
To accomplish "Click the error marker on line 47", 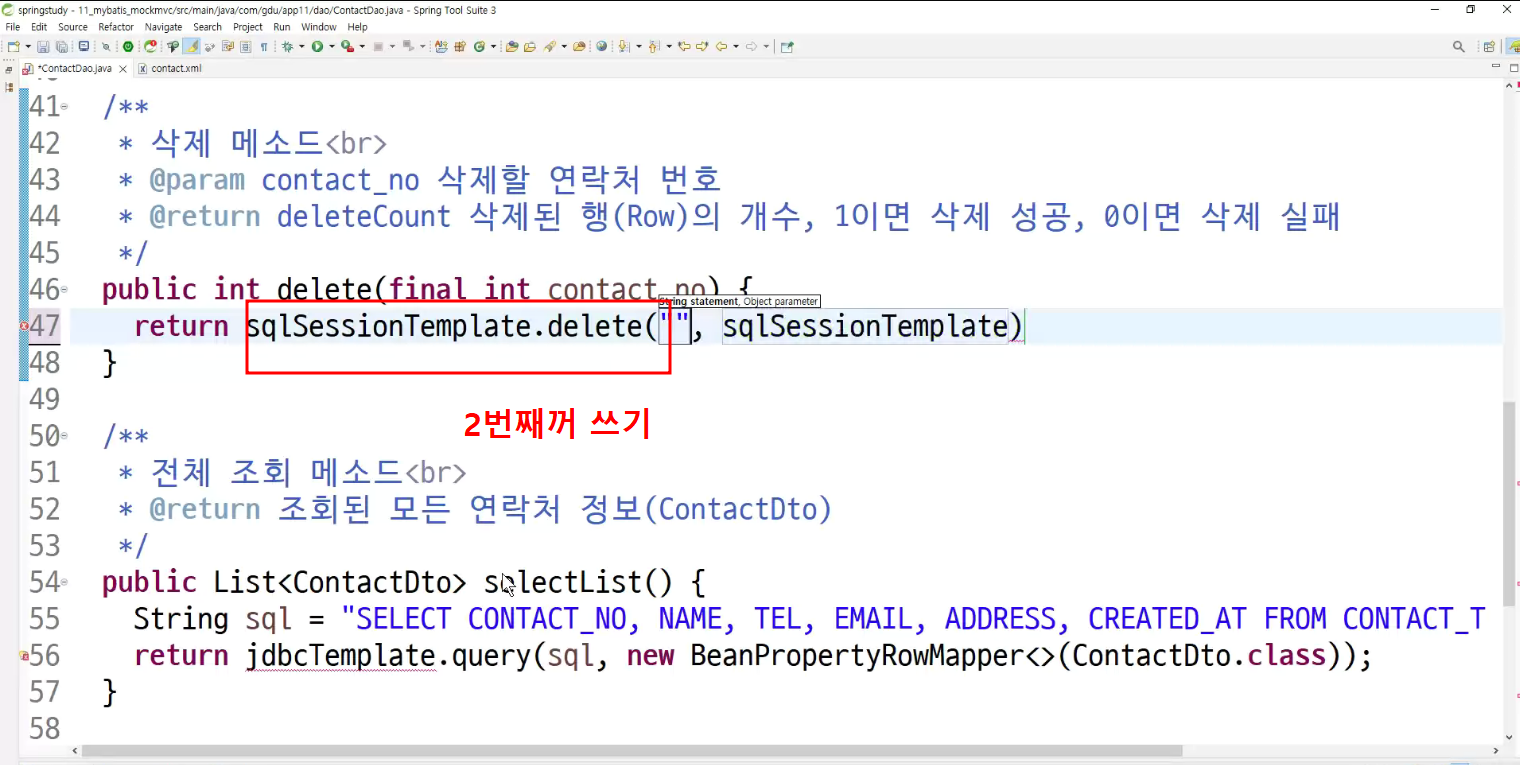I will click(24, 326).
